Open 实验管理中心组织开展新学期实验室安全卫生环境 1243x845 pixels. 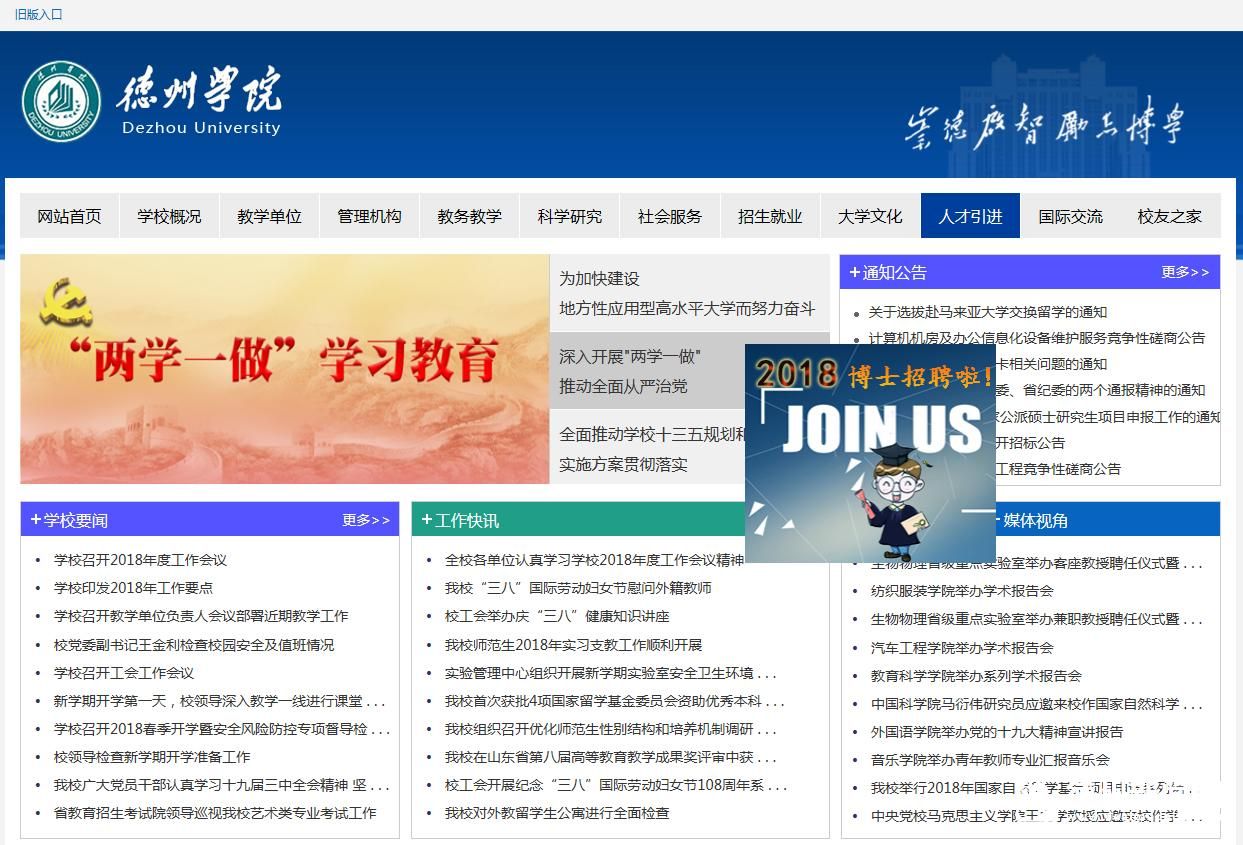pyautogui.click(x=610, y=673)
